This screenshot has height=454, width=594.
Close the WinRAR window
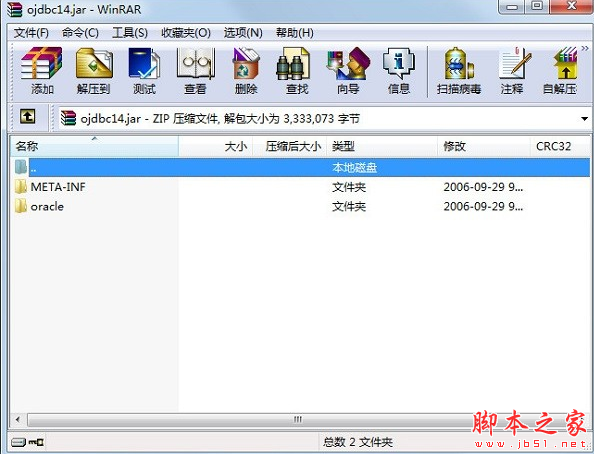pyautogui.click(x=571, y=7)
